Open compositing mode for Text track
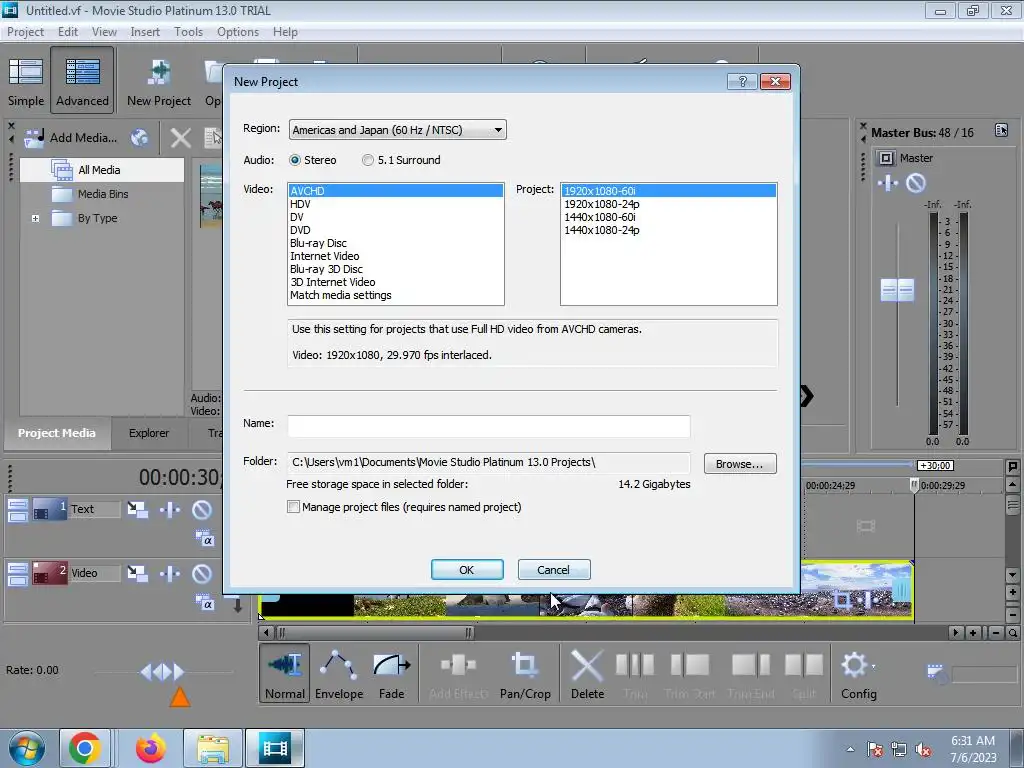 (204, 539)
